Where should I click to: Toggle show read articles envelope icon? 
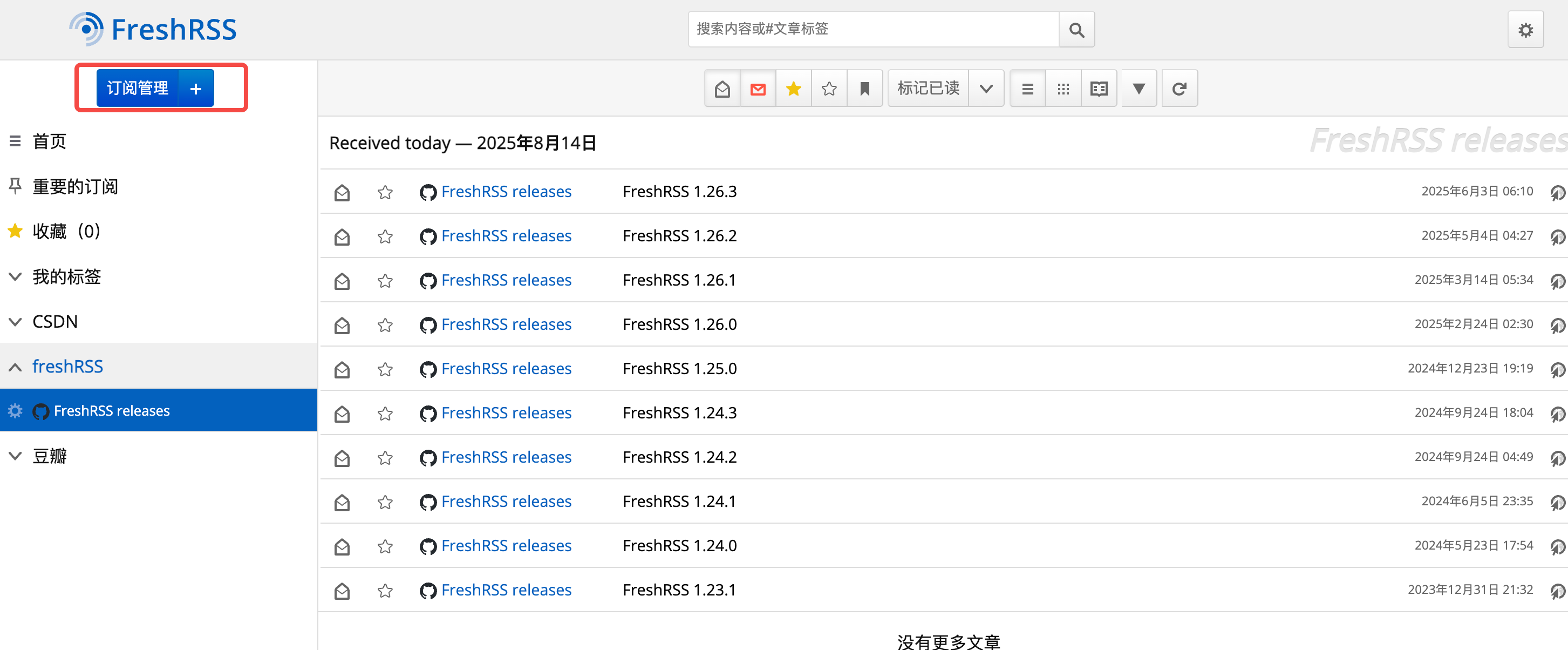point(722,89)
